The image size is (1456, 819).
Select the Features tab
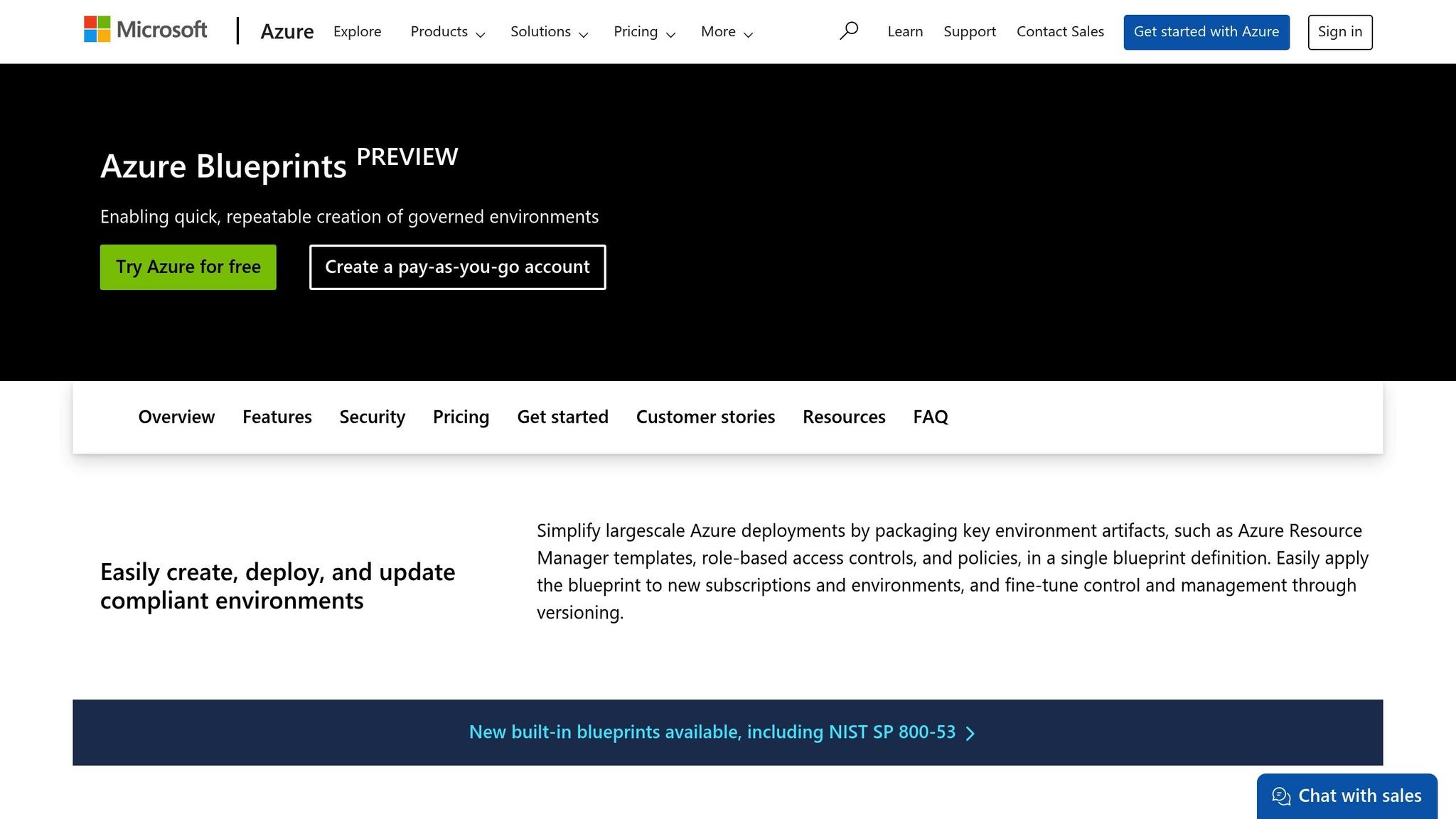(x=277, y=417)
